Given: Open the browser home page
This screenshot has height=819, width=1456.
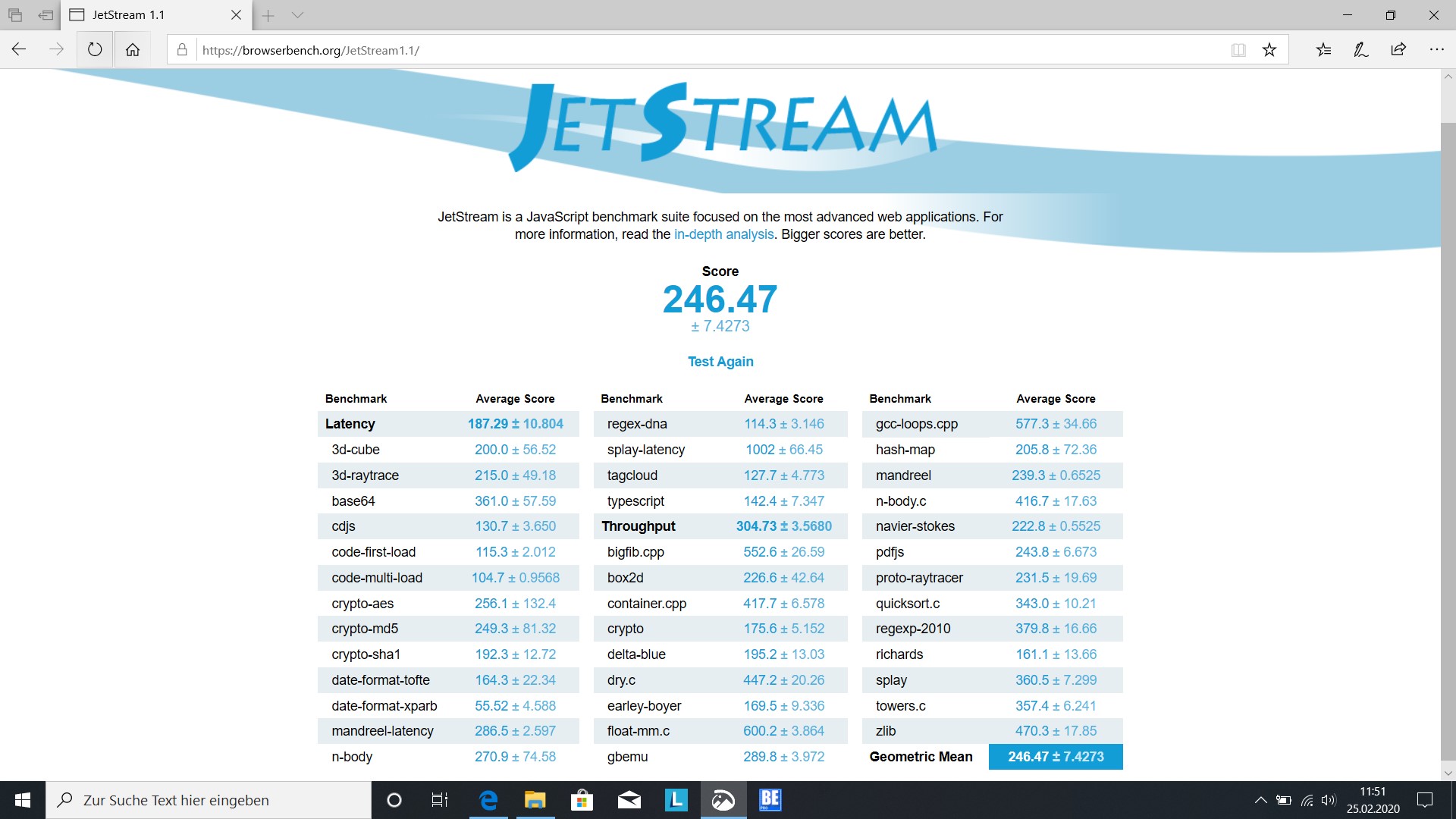Looking at the screenshot, I should coord(133,50).
